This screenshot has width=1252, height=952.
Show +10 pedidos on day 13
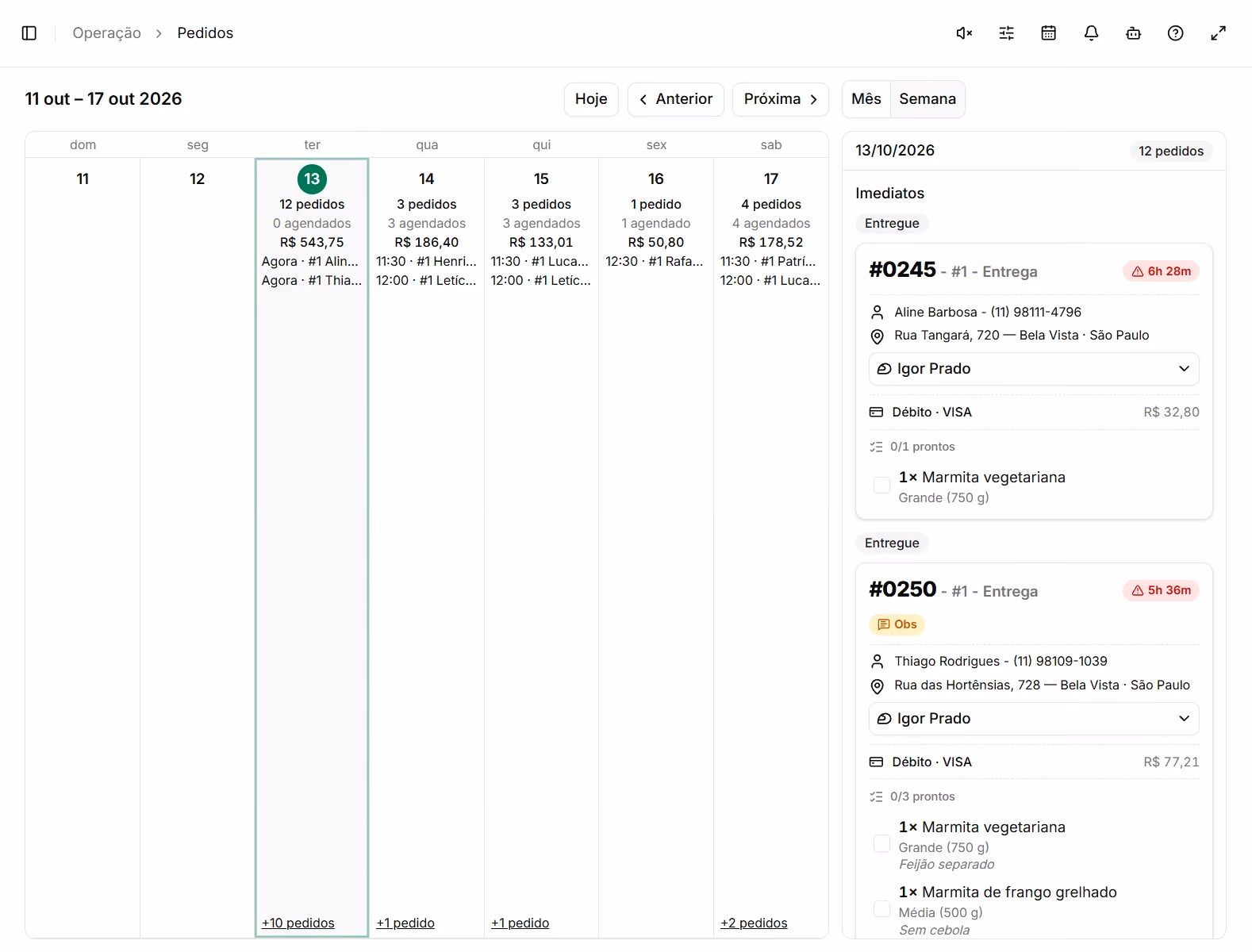(298, 923)
